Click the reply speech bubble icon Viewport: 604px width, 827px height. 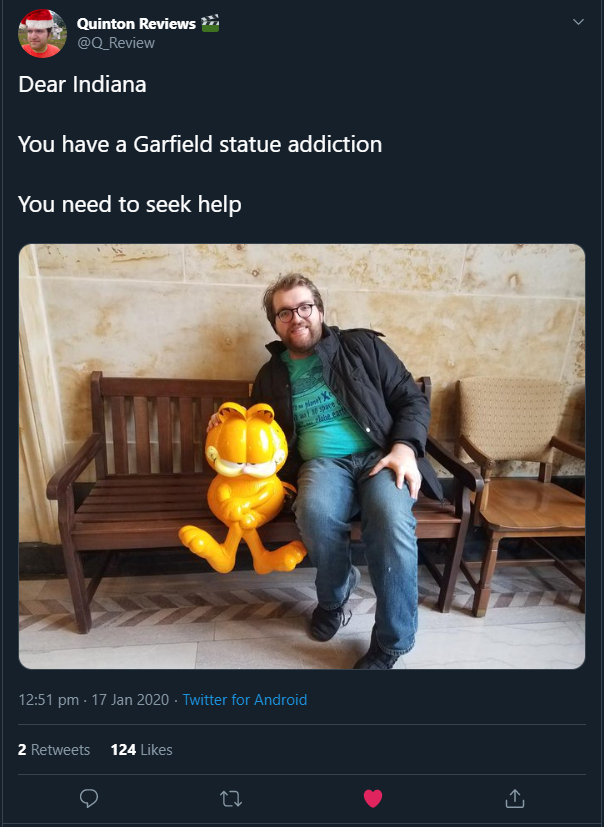coord(89,799)
